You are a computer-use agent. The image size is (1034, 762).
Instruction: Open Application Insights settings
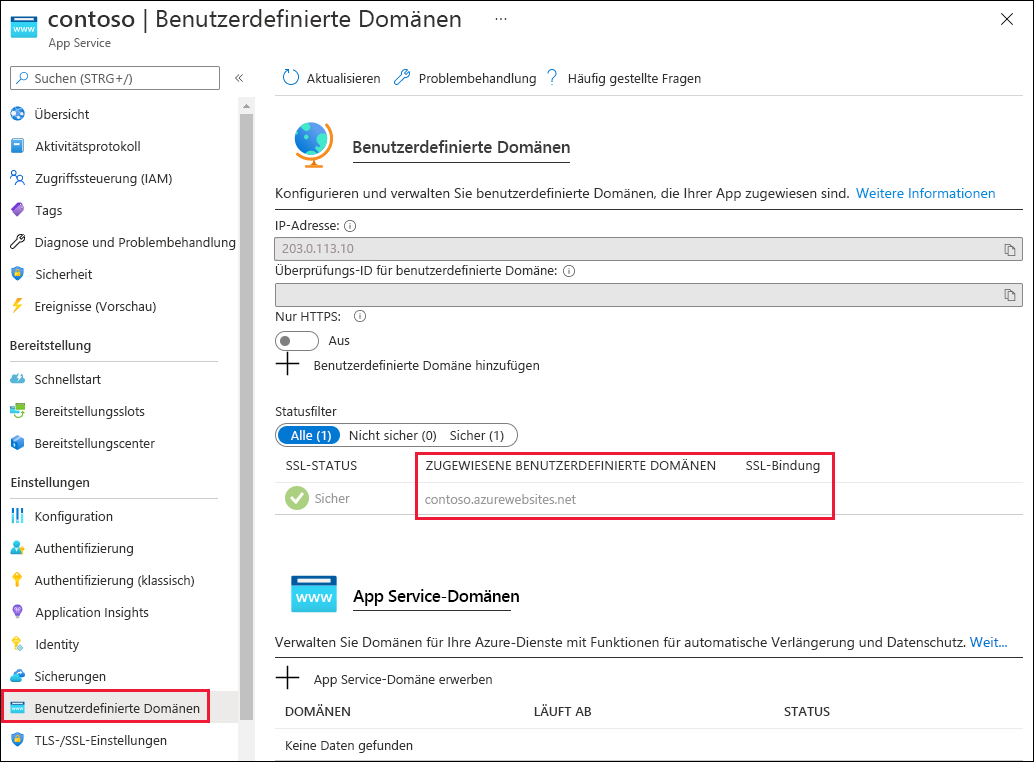[94, 612]
